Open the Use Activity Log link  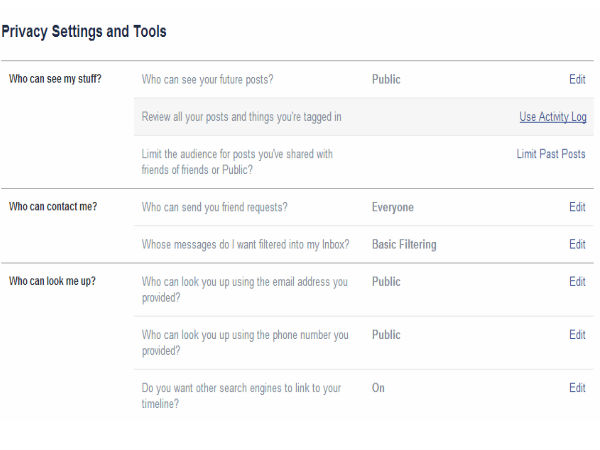[x=552, y=117]
